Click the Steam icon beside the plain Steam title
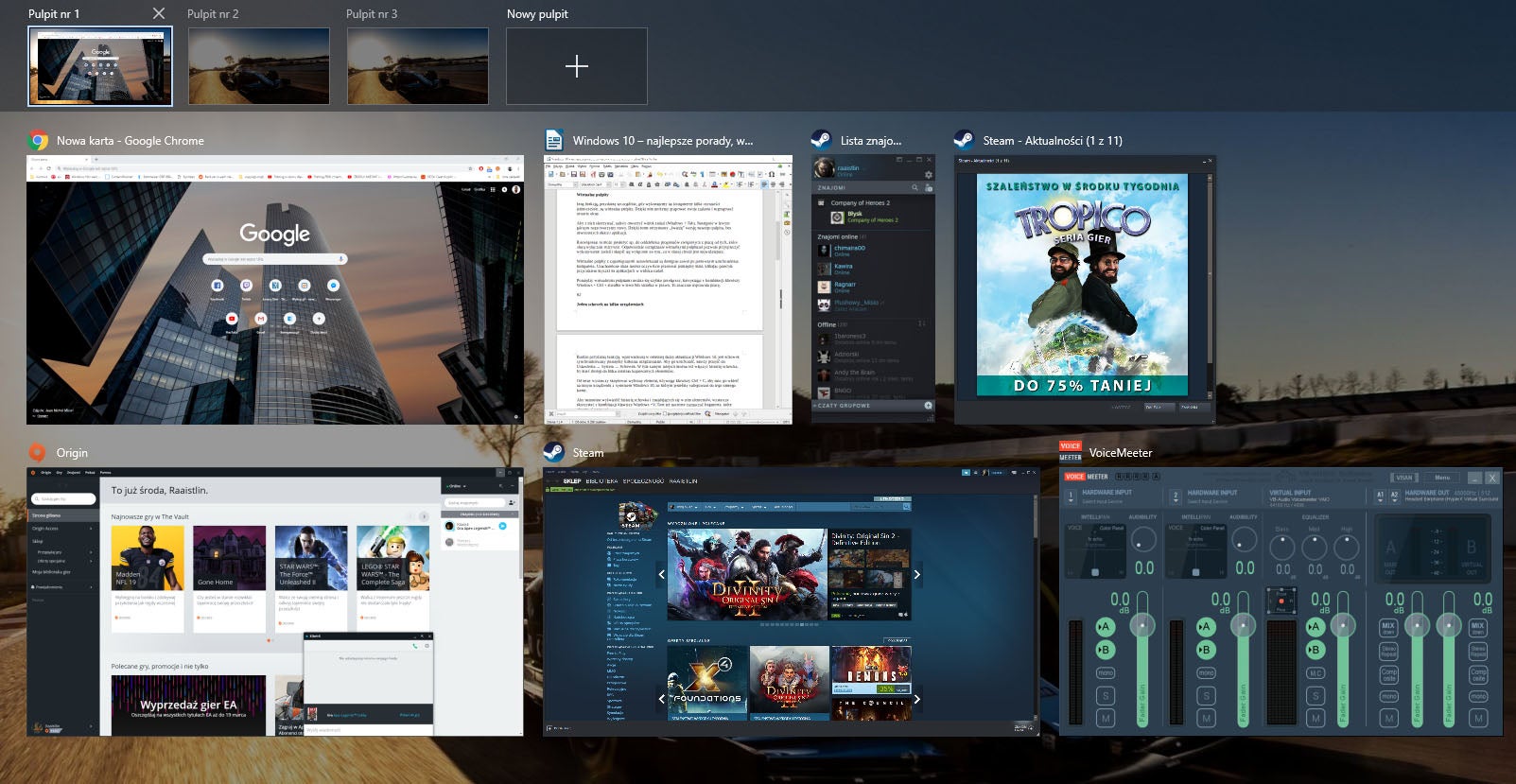Viewport: 1516px width, 784px height. tap(554, 453)
